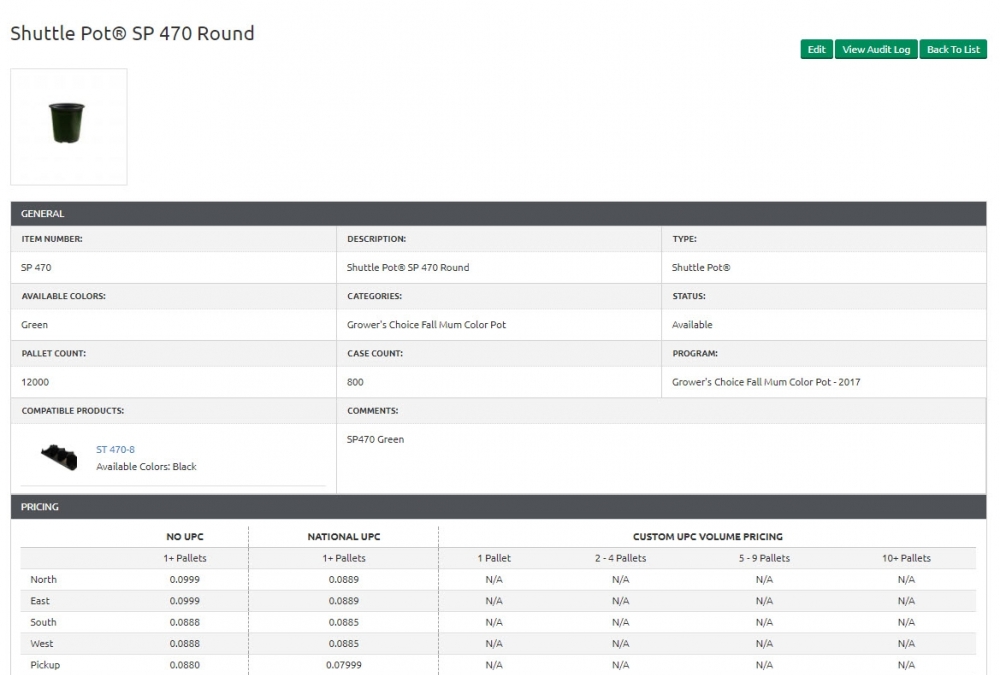
Task: Select the Categories value Grower's Choice Fall Mum Color Pot
Action: pos(427,325)
